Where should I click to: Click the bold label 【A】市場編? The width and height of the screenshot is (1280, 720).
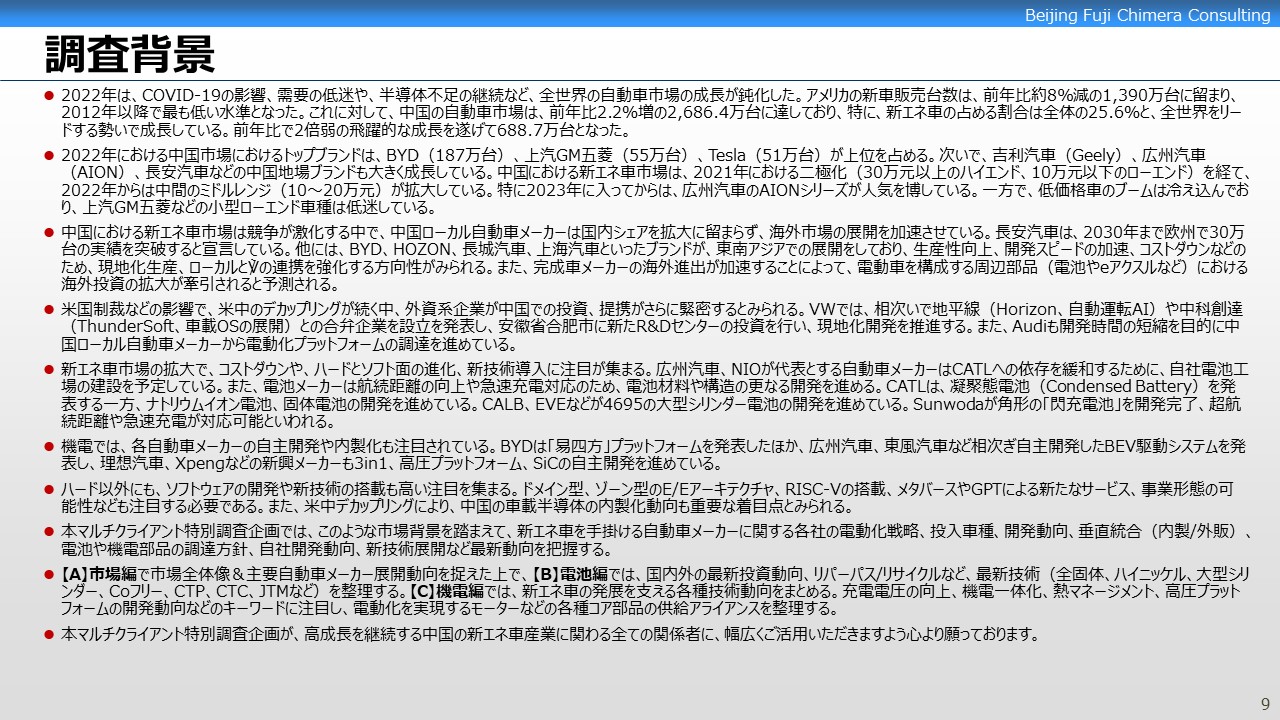pos(99,575)
